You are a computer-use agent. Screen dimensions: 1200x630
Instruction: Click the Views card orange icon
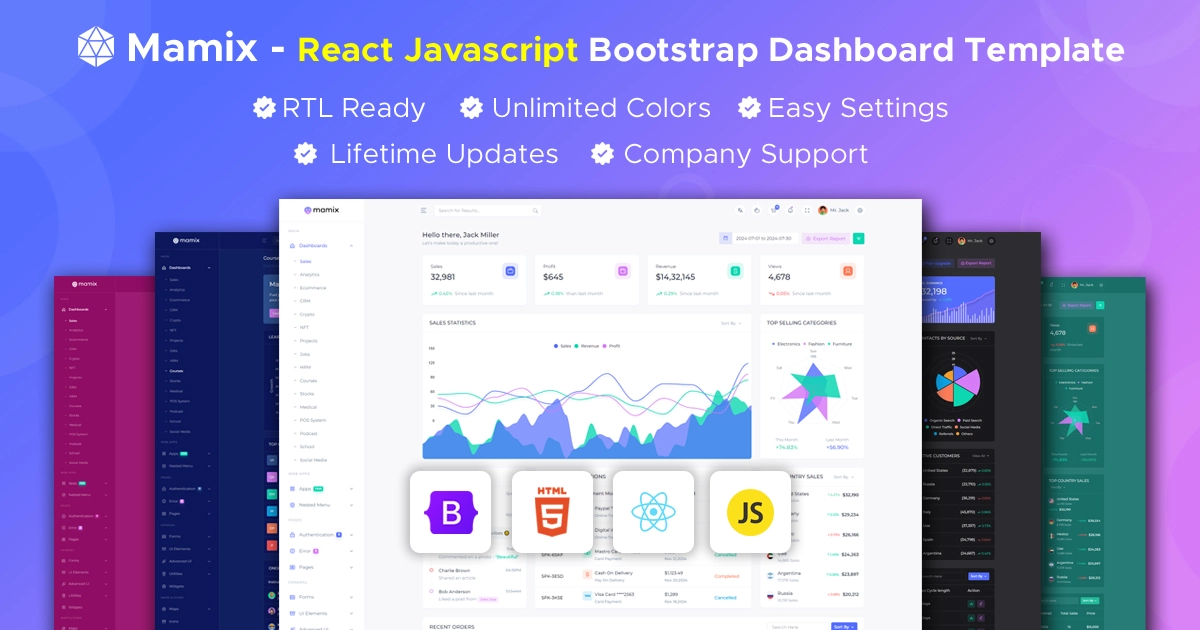[x=848, y=270]
